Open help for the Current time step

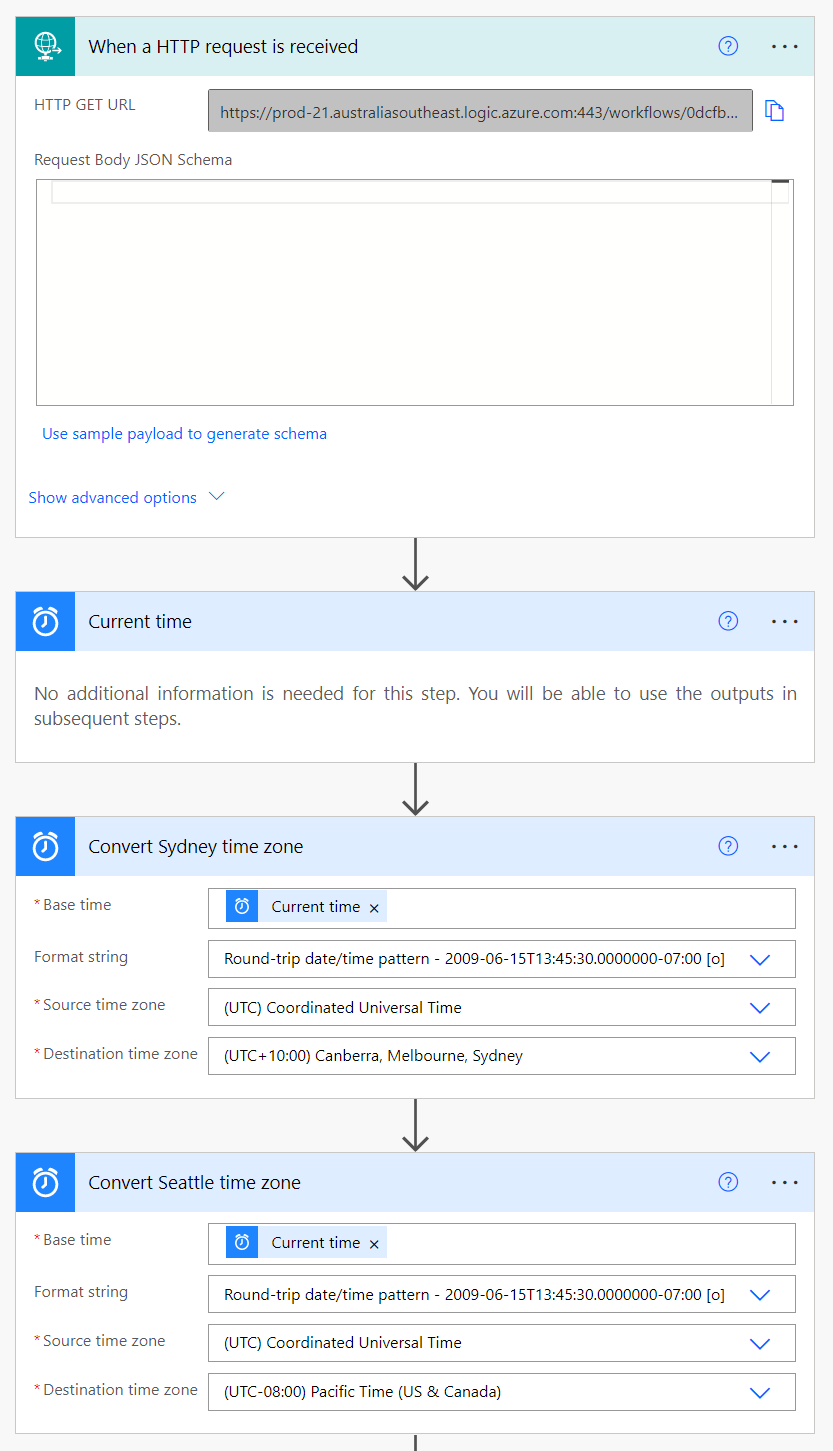point(728,621)
